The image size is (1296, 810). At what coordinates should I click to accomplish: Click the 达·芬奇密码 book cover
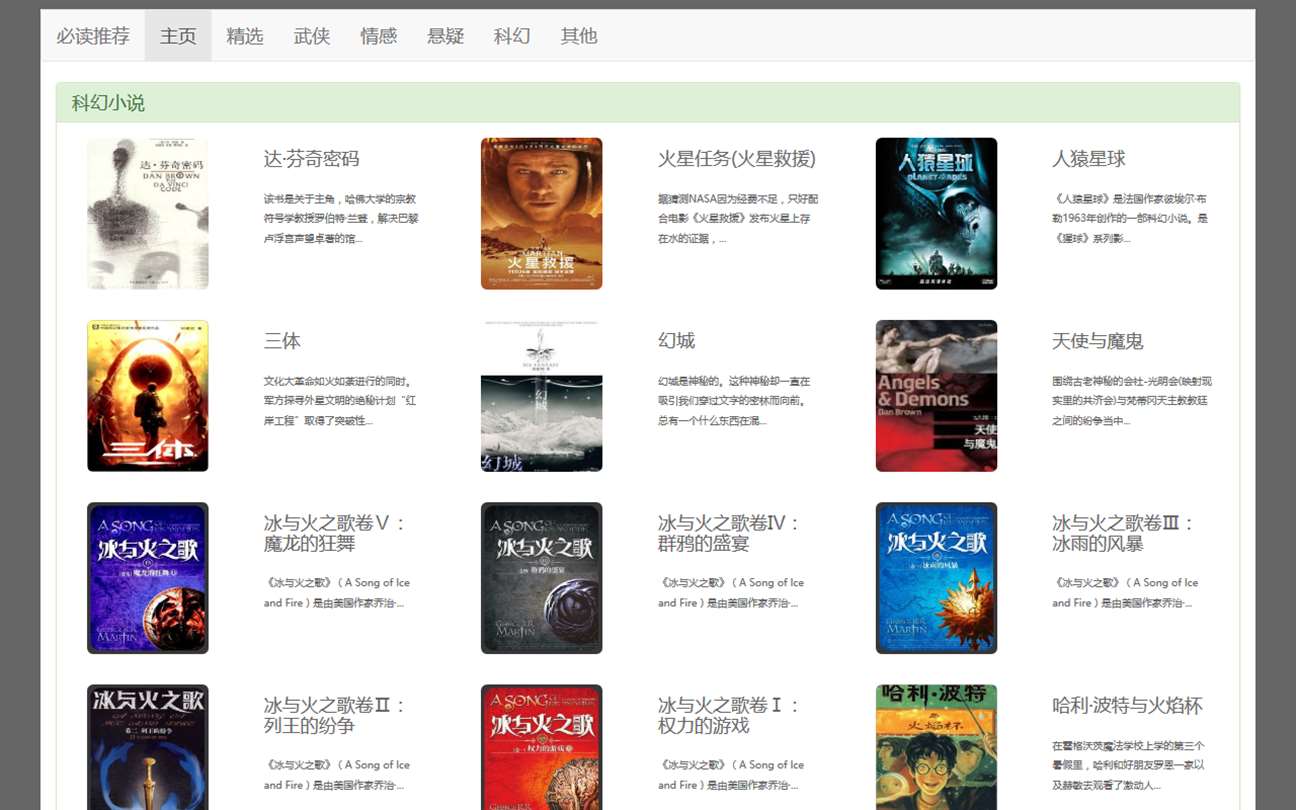[148, 214]
